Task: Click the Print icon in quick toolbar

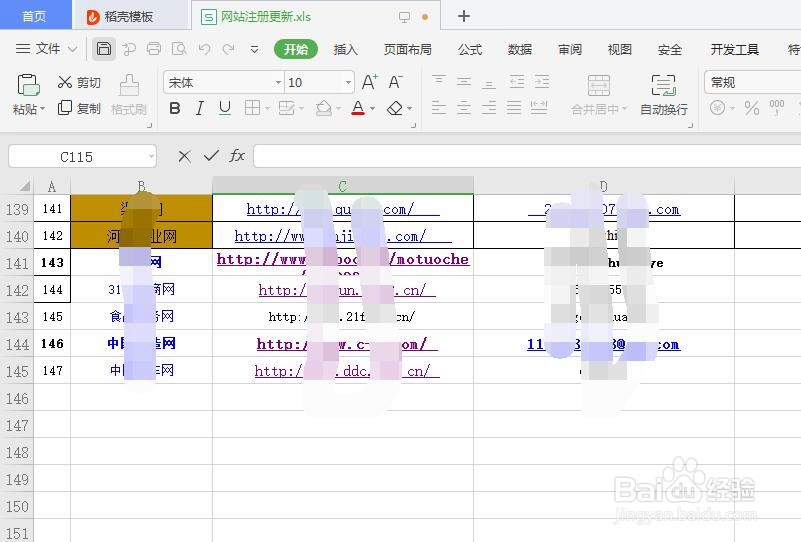Action: click(x=154, y=49)
